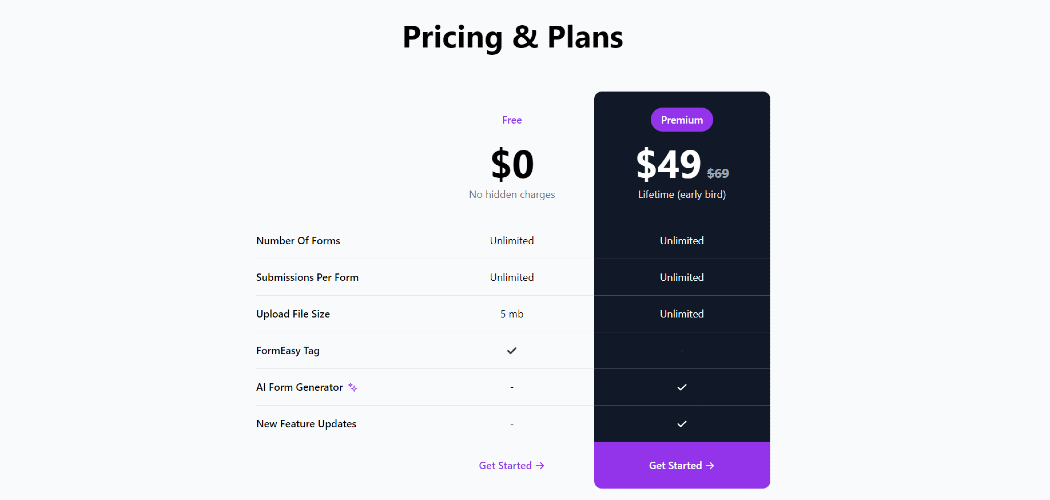Click the Lifetime (early bird) text
Screen dimensions: 1050x500
click(682, 195)
